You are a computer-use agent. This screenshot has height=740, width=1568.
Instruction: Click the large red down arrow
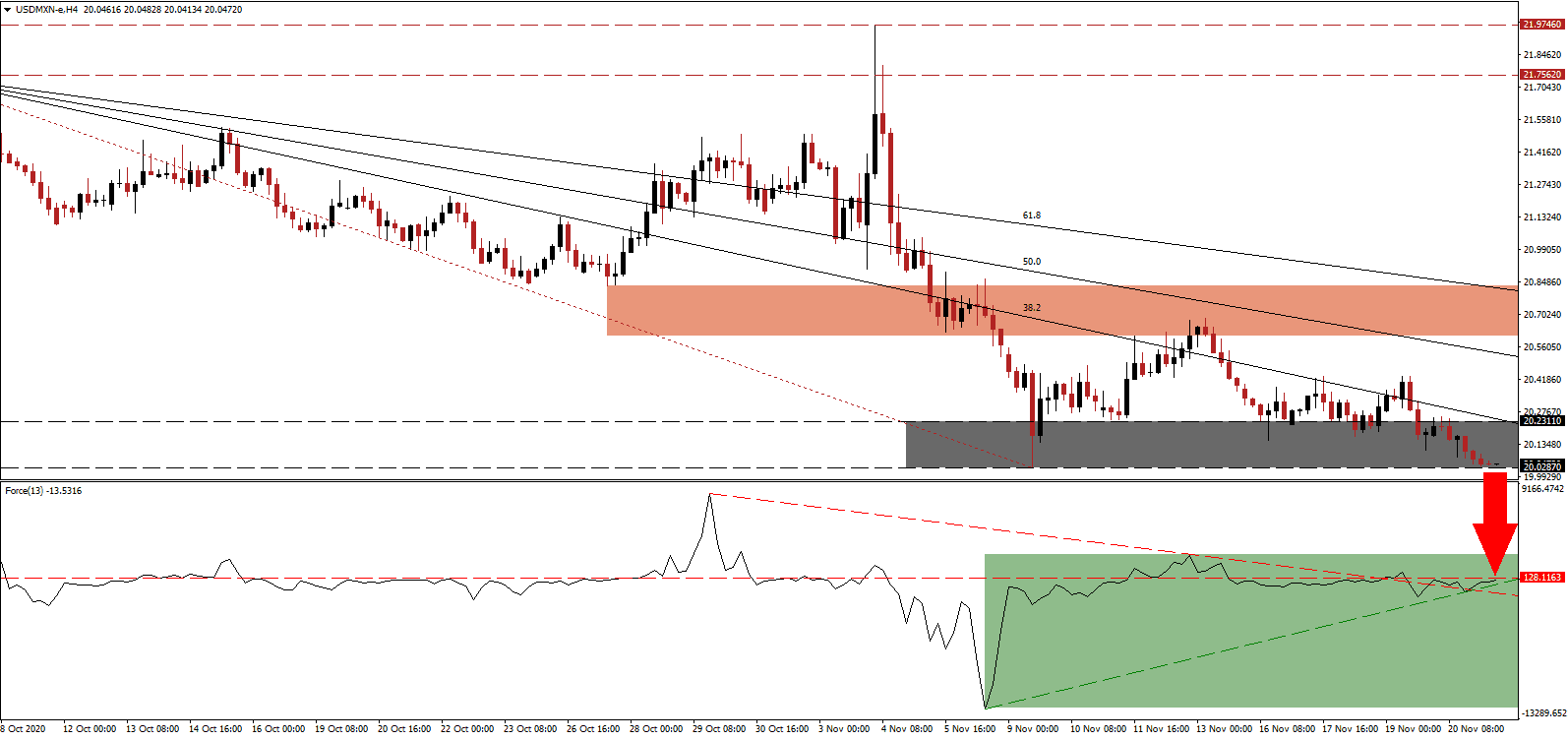pos(1494,522)
